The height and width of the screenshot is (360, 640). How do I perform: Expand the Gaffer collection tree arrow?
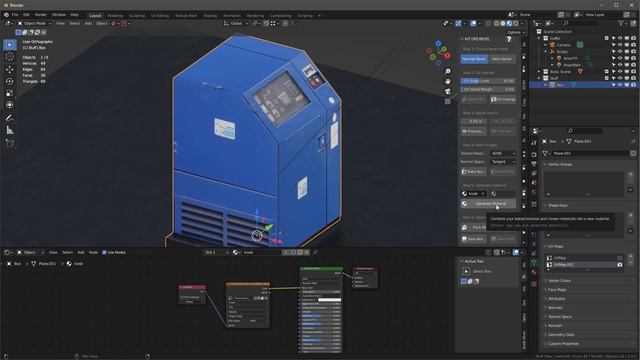(539, 38)
